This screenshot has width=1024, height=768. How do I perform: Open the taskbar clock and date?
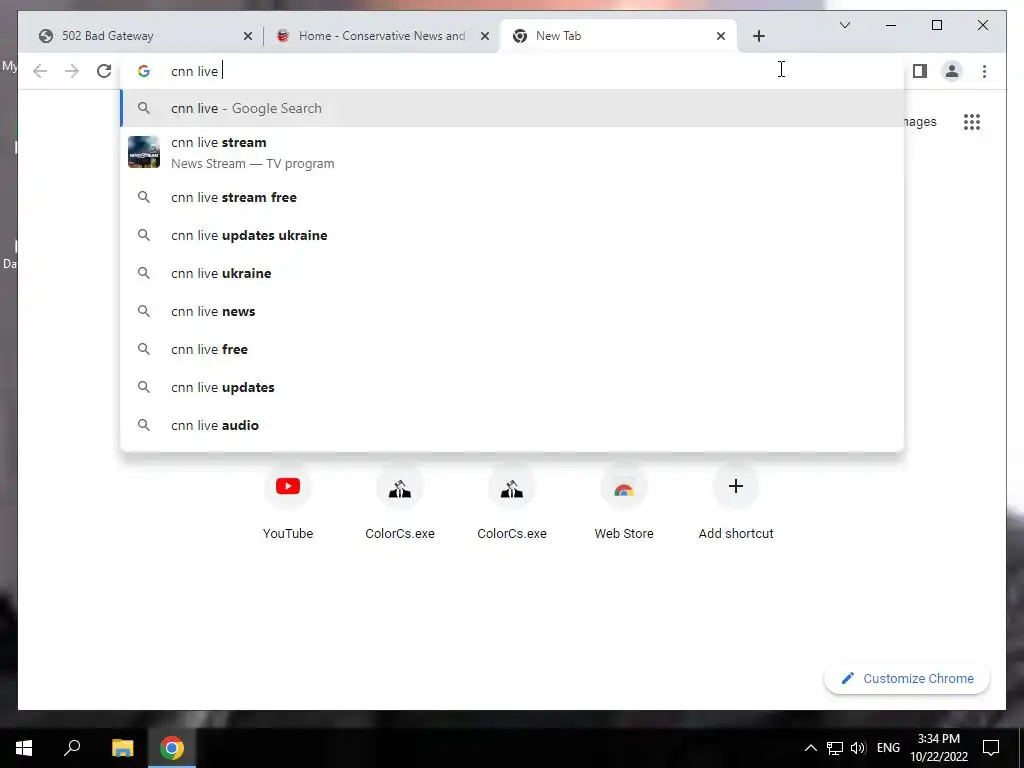point(939,748)
